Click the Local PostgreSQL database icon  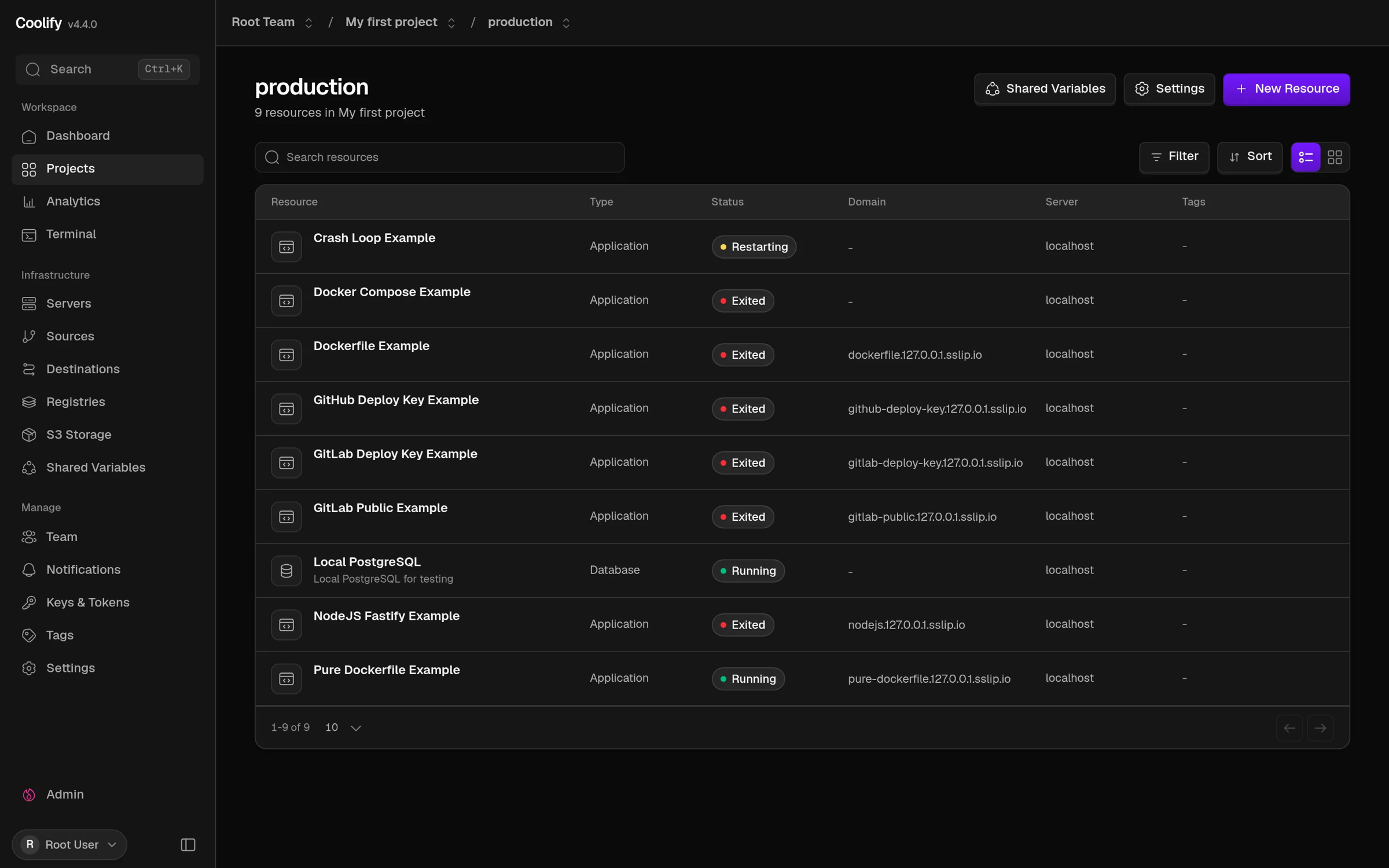[286, 571]
